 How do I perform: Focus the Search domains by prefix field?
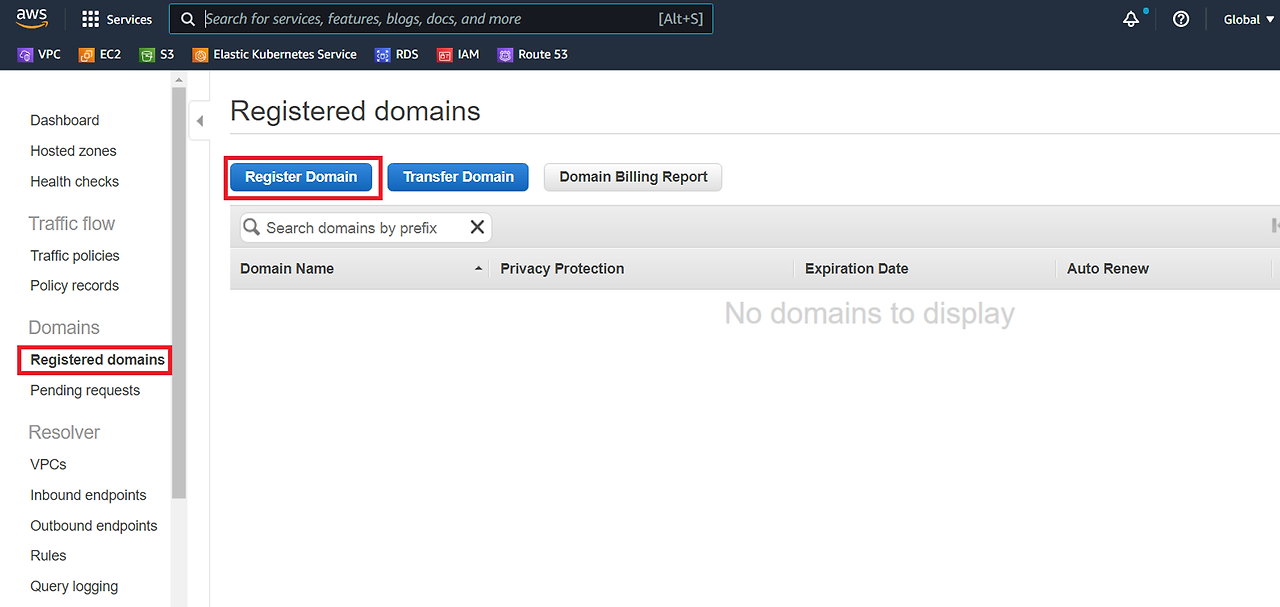[366, 228]
